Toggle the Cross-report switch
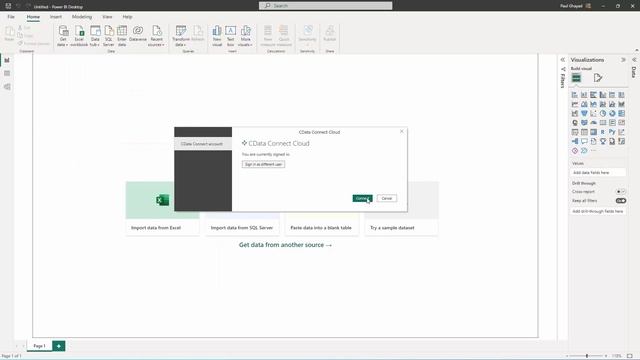This screenshot has width=640, height=360. (620, 191)
